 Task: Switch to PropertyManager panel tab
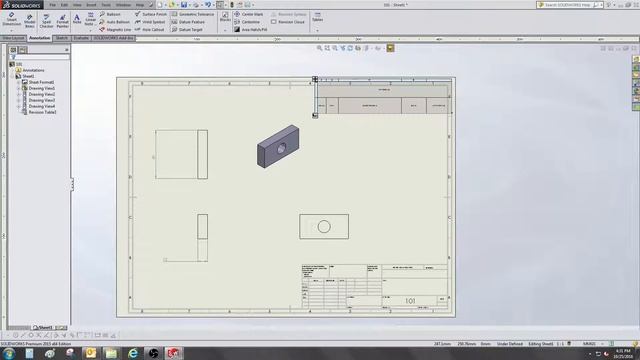[22, 50]
